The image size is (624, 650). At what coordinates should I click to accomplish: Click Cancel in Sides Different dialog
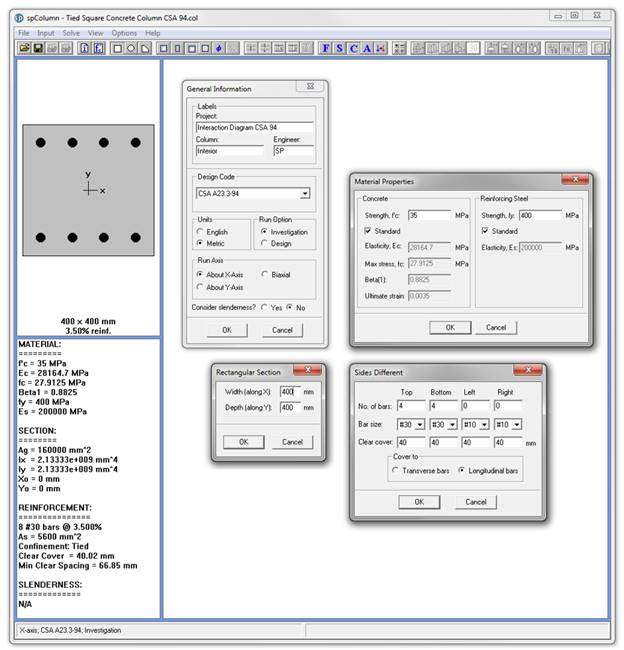476,502
